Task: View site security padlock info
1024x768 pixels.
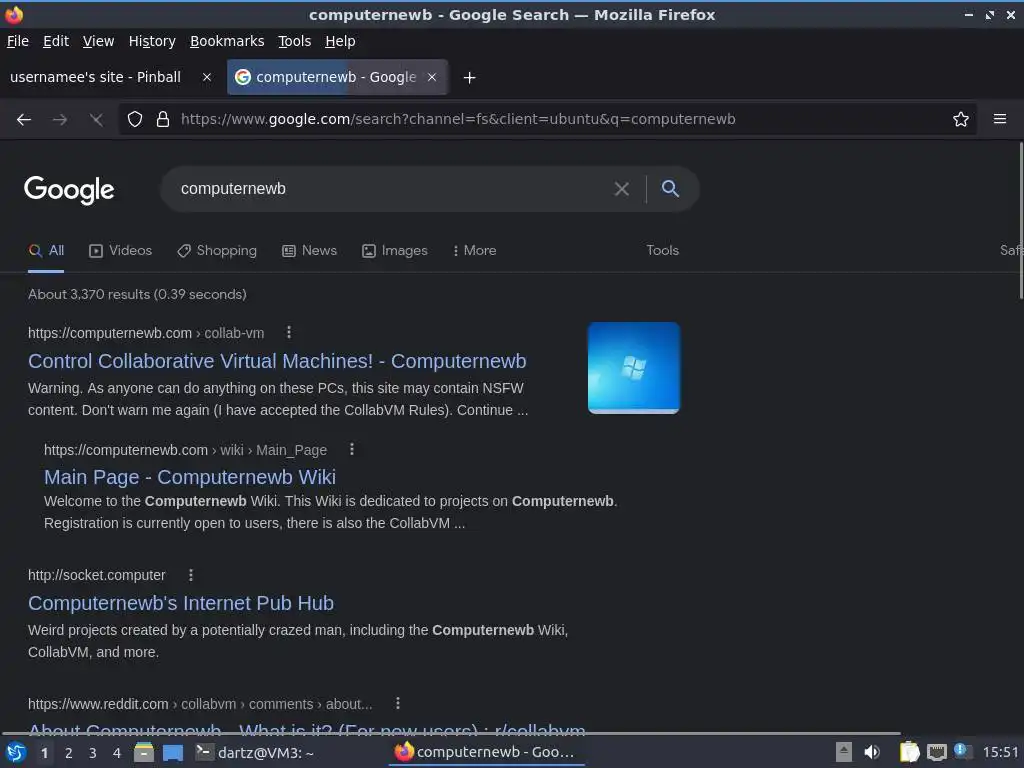Action: click(163, 119)
